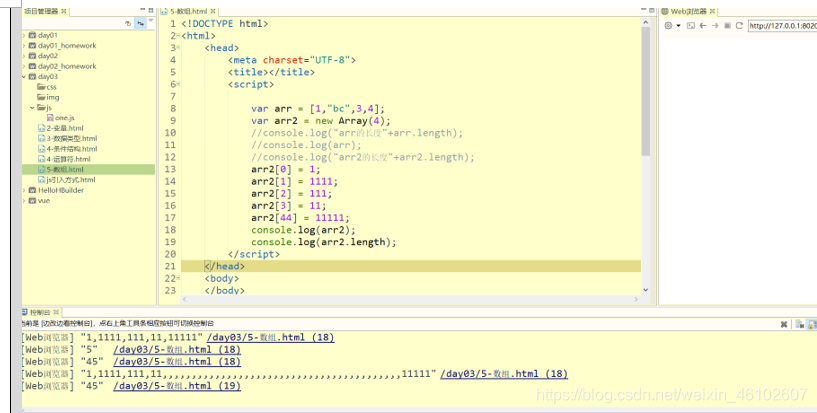Viewport: 817px width, 413px height.
Task: Expand the day01_homework project
Action: pyautogui.click(x=24, y=46)
